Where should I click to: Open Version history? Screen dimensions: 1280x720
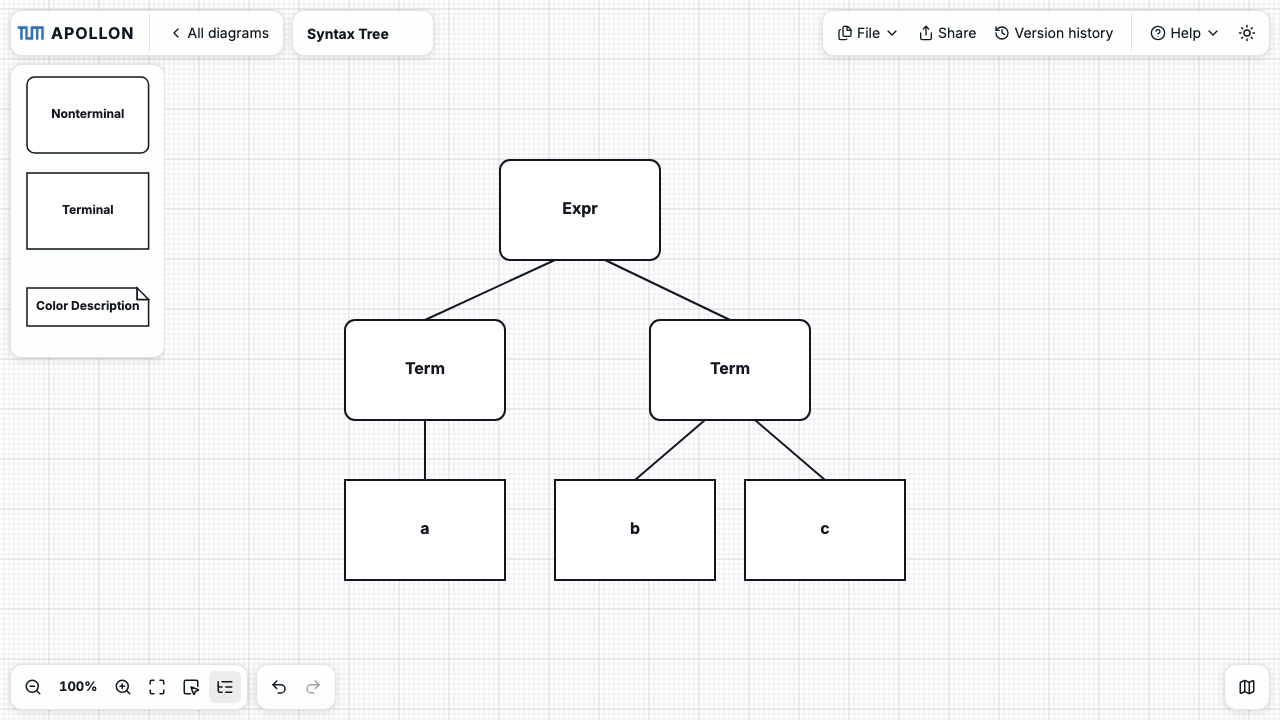pyautogui.click(x=1053, y=33)
